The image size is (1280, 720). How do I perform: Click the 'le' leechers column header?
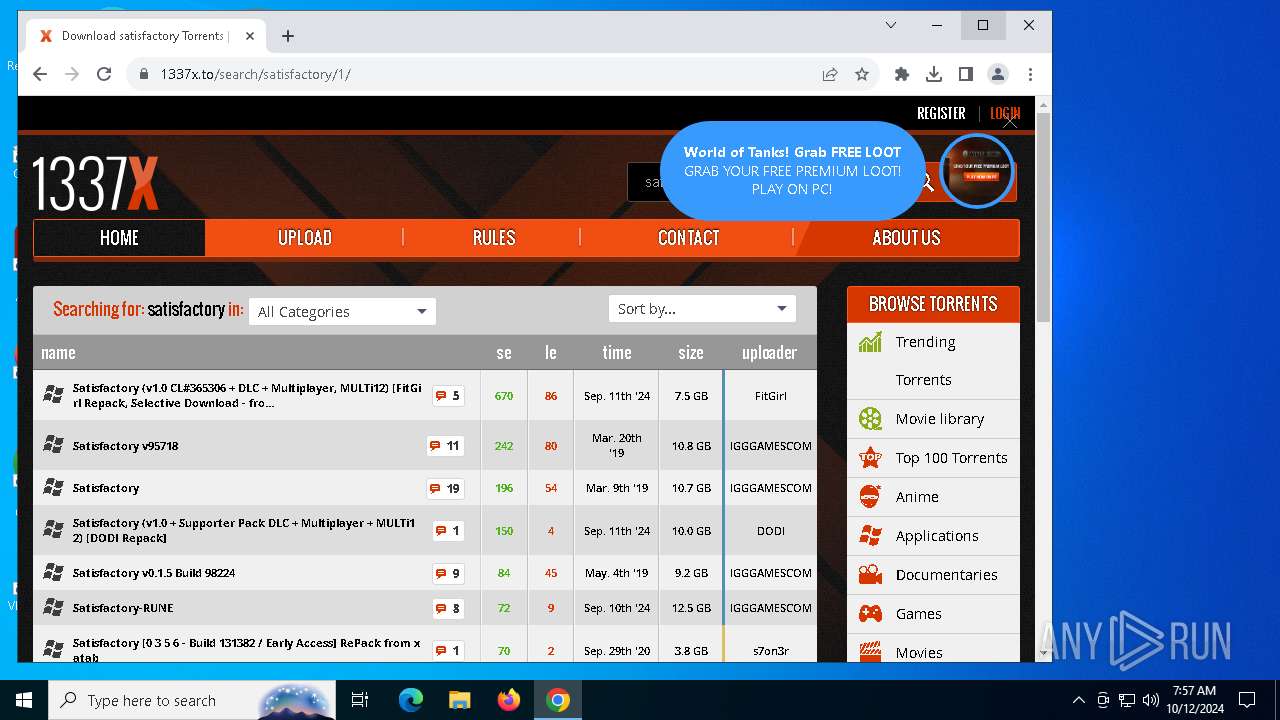[550, 352]
